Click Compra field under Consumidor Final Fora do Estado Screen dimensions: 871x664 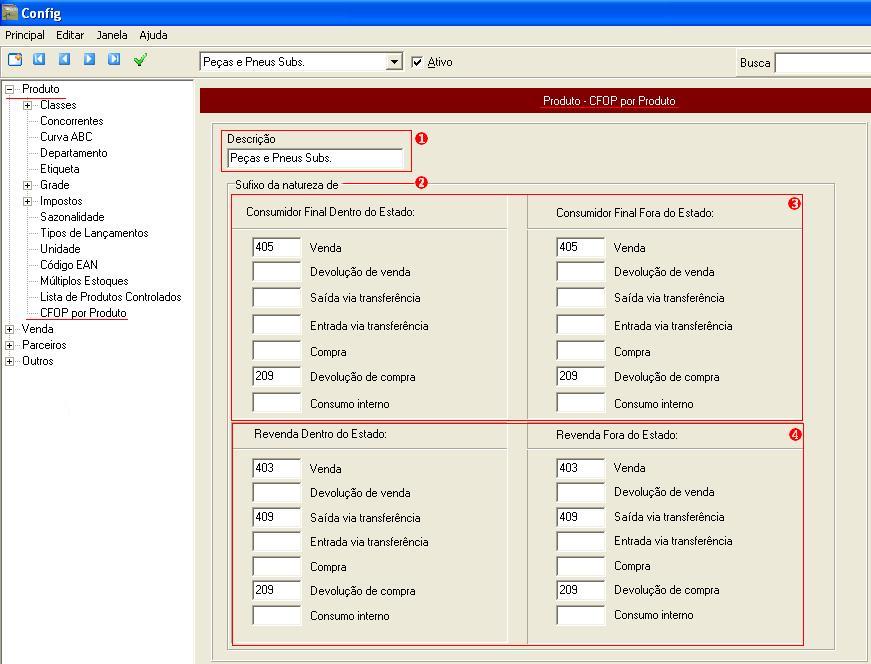coord(580,352)
